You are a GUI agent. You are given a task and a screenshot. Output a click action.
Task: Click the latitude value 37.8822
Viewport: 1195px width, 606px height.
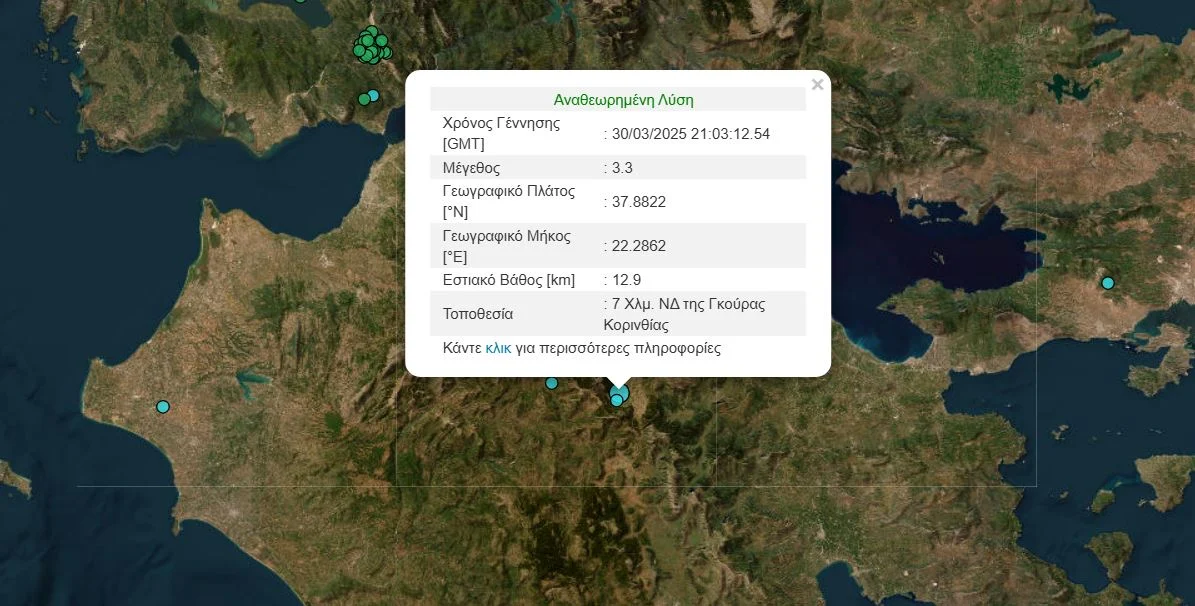coord(638,202)
